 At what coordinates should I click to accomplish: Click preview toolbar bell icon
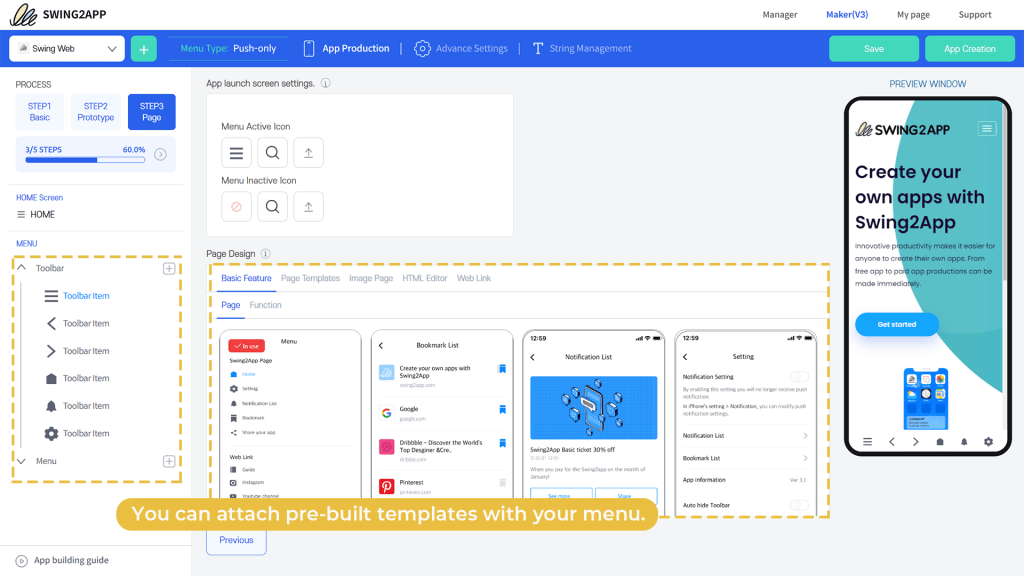[964, 442]
